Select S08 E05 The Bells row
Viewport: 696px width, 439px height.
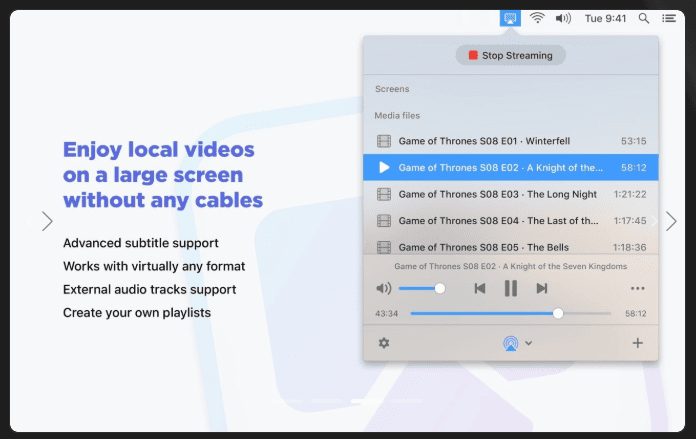(510, 246)
